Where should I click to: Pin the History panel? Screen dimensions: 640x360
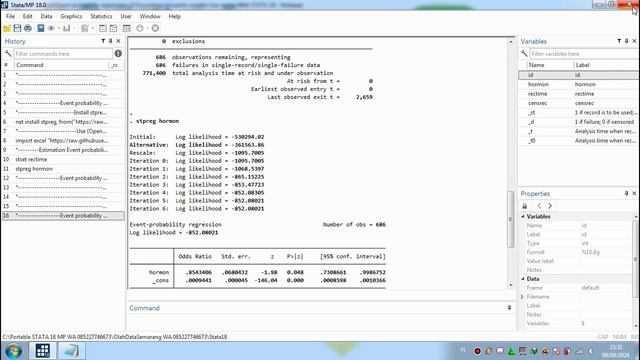click(111, 41)
